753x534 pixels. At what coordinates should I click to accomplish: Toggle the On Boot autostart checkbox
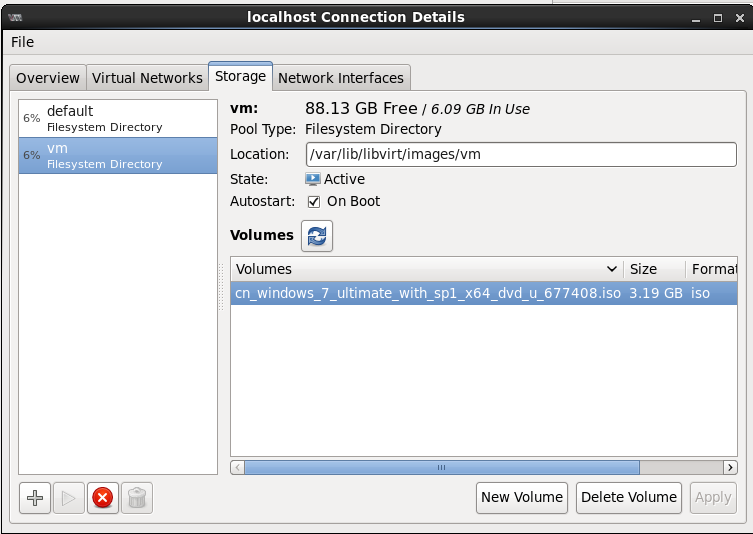click(314, 201)
